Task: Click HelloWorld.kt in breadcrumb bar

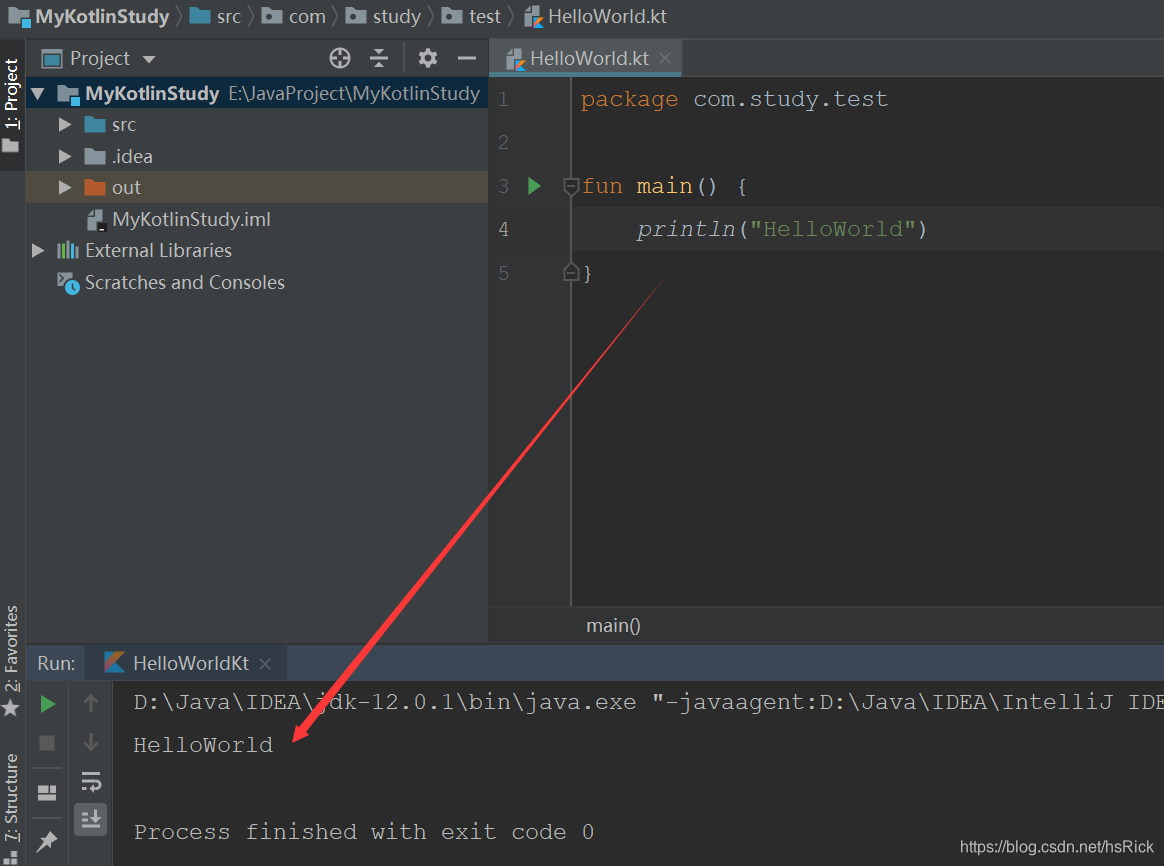Action: [607, 16]
